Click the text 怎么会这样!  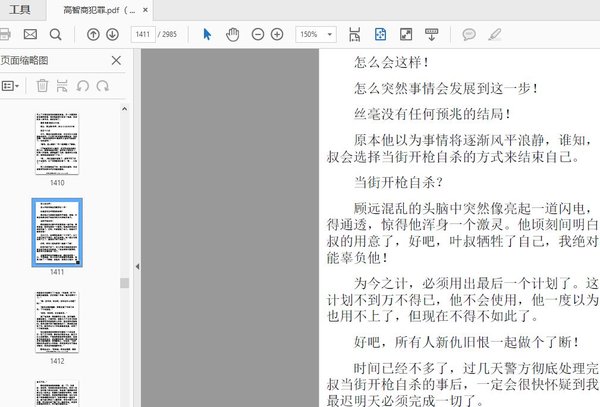[x=391, y=62]
